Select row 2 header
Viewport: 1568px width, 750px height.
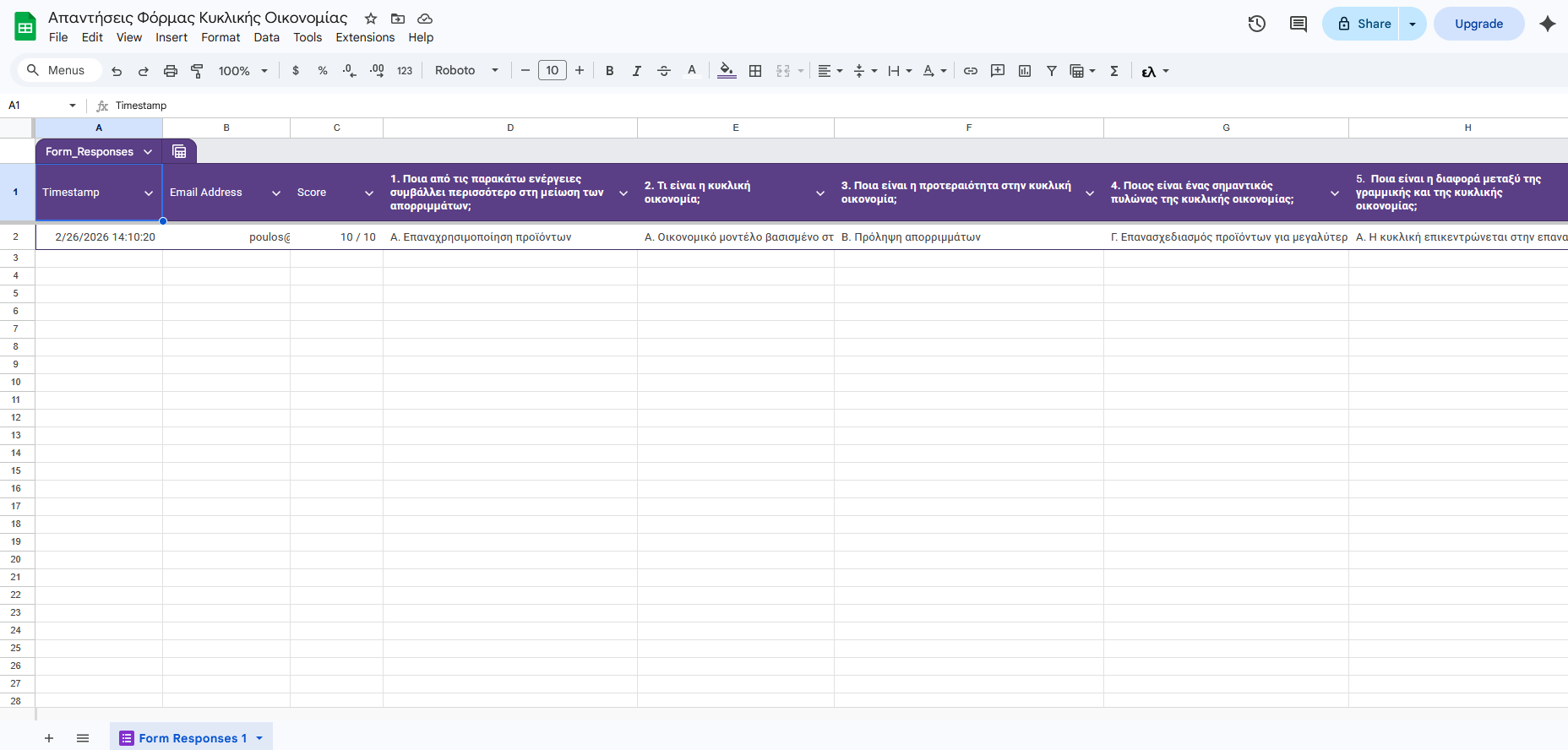(x=16, y=237)
